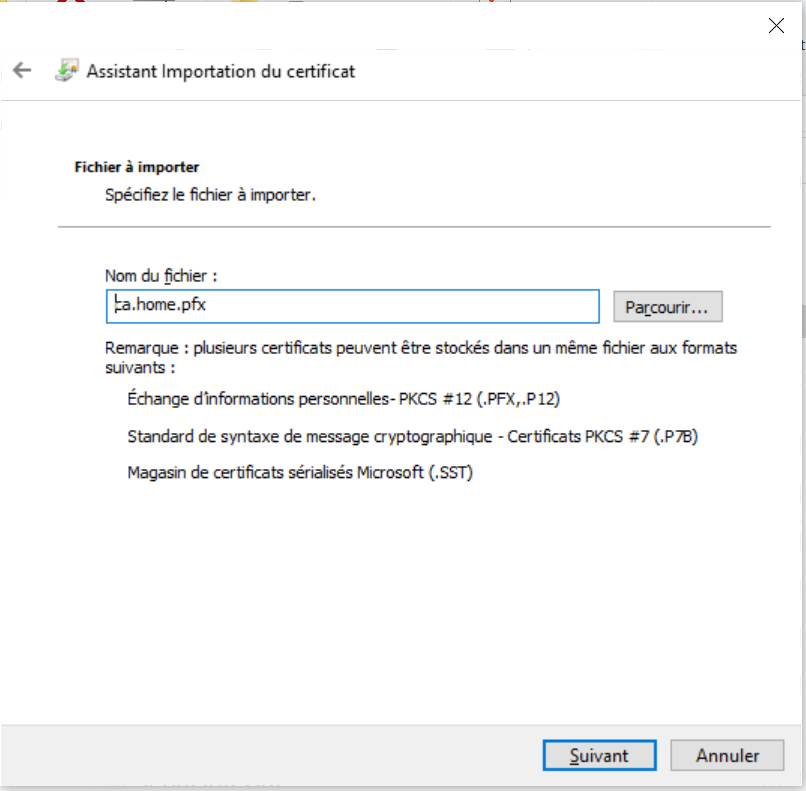Click the 'Assistant Importation du certificat' title
Image resolution: width=806 pixels, height=791 pixels.
(220, 71)
